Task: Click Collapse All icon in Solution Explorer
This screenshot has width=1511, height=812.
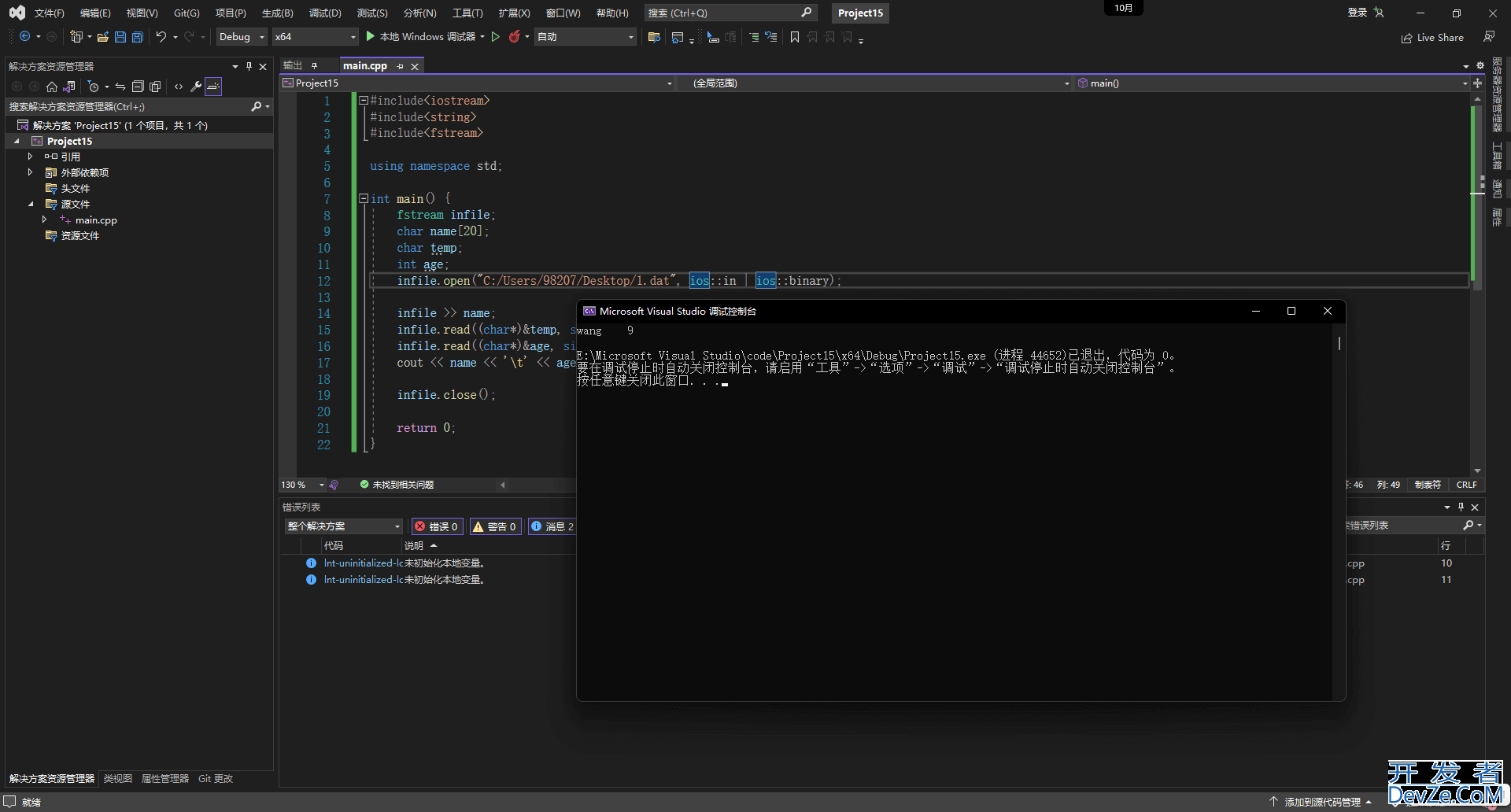Action: tap(138, 87)
